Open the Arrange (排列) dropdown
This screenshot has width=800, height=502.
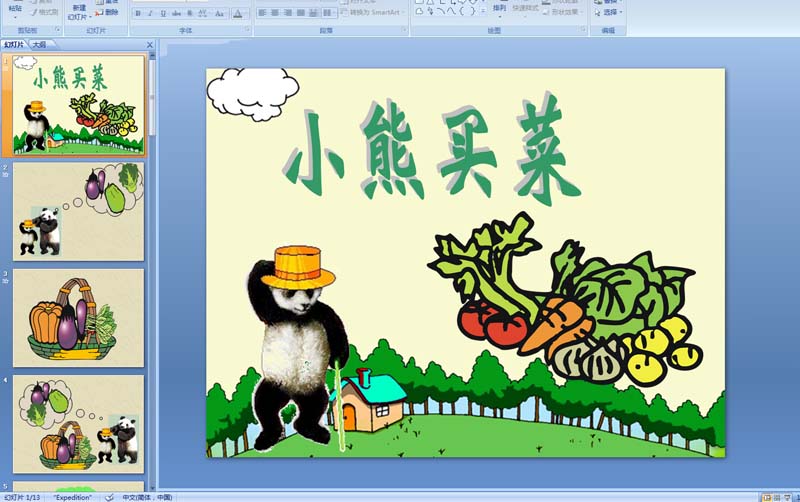pyautogui.click(x=499, y=9)
